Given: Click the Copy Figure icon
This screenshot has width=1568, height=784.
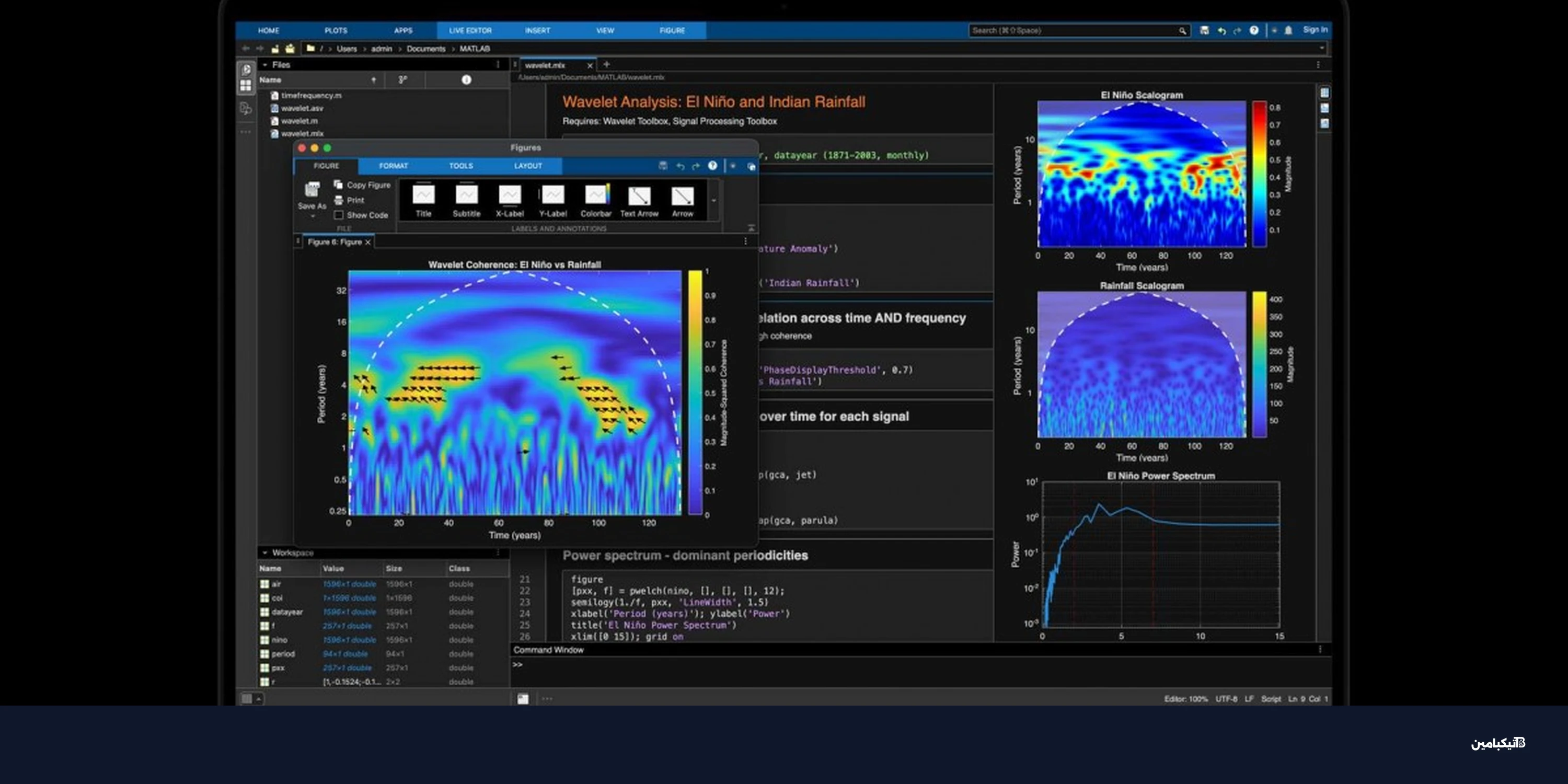Looking at the screenshot, I should tap(339, 185).
